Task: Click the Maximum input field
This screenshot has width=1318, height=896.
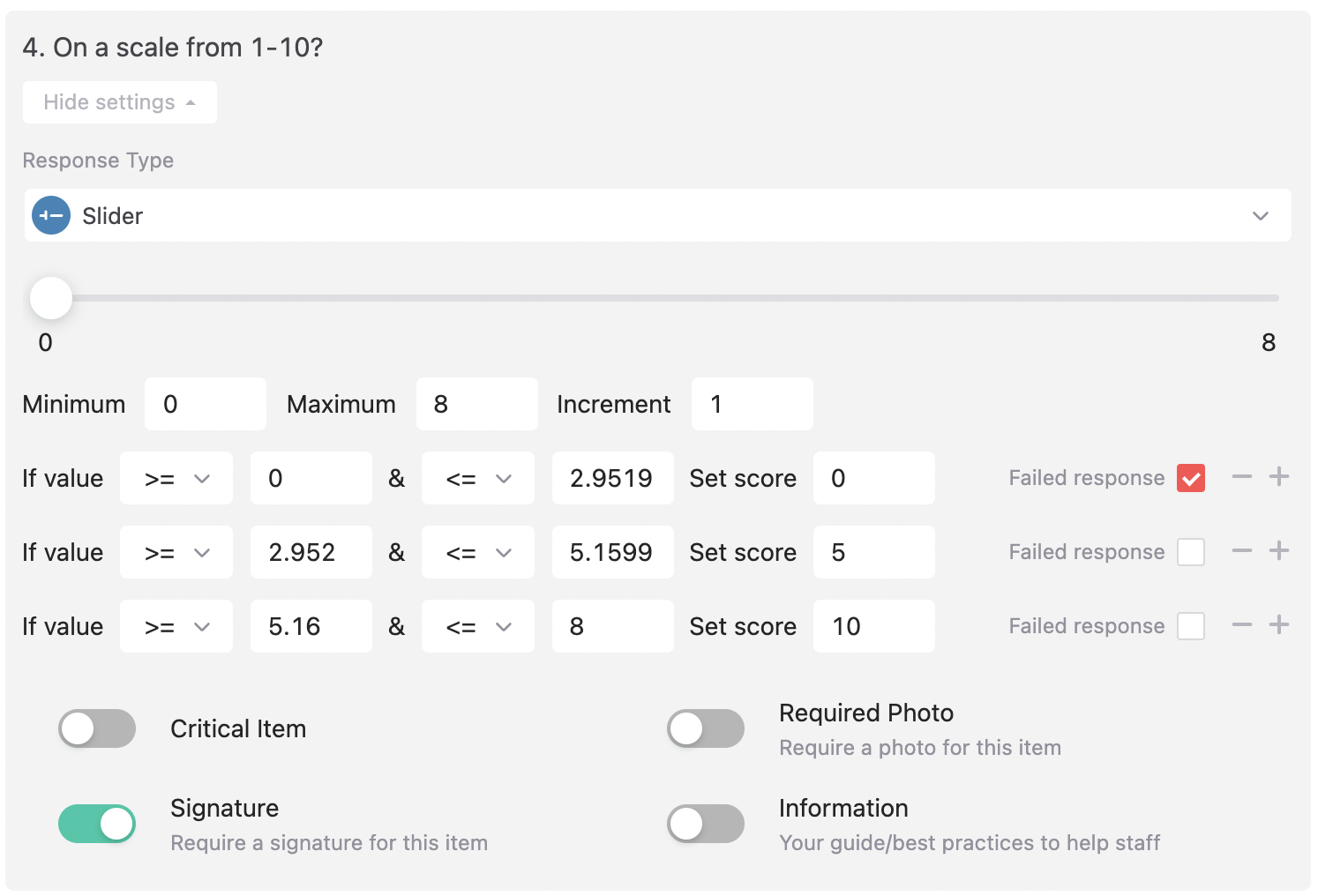Action: 477,404
